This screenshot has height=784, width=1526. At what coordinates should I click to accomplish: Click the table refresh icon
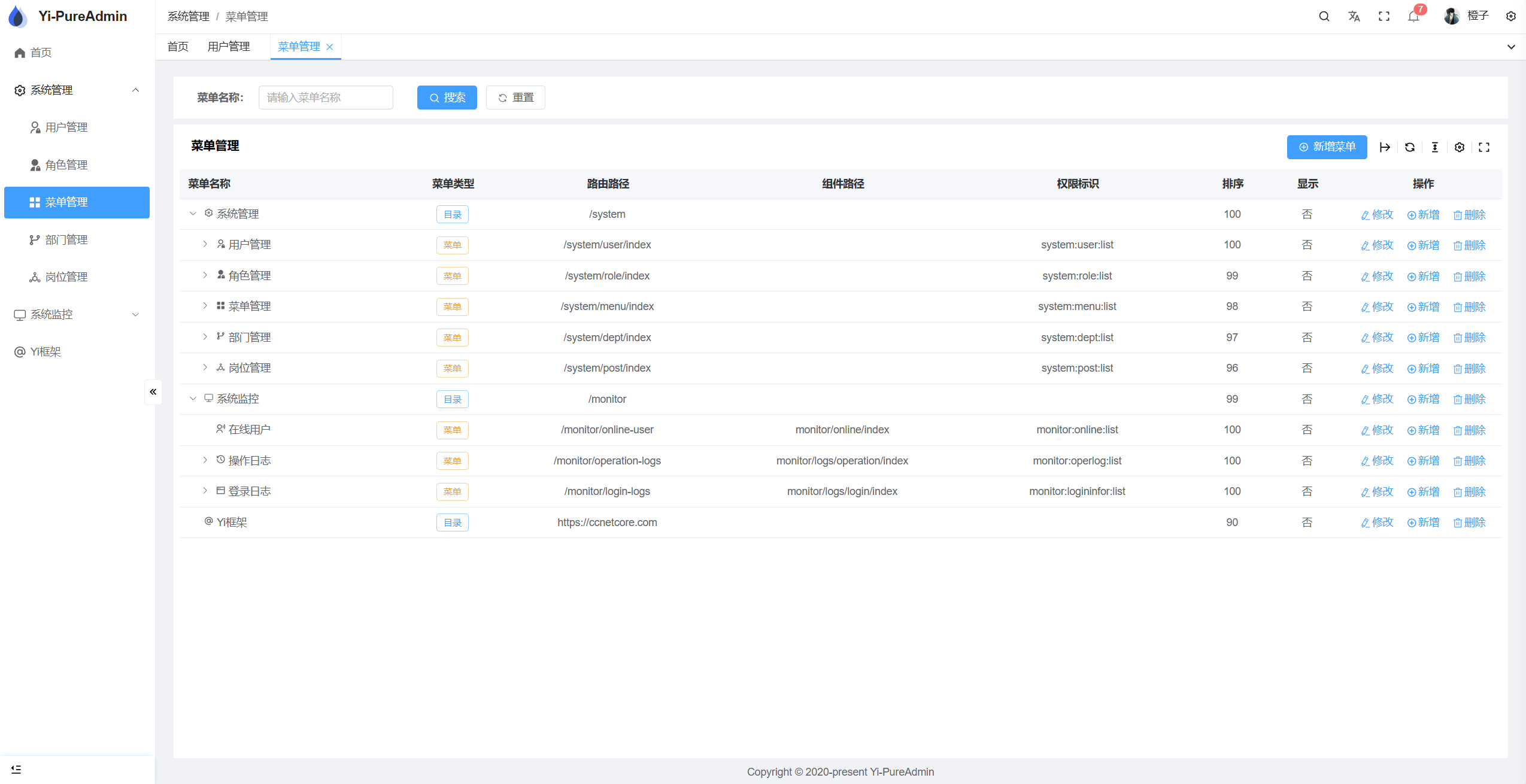pyautogui.click(x=1410, y=147)
